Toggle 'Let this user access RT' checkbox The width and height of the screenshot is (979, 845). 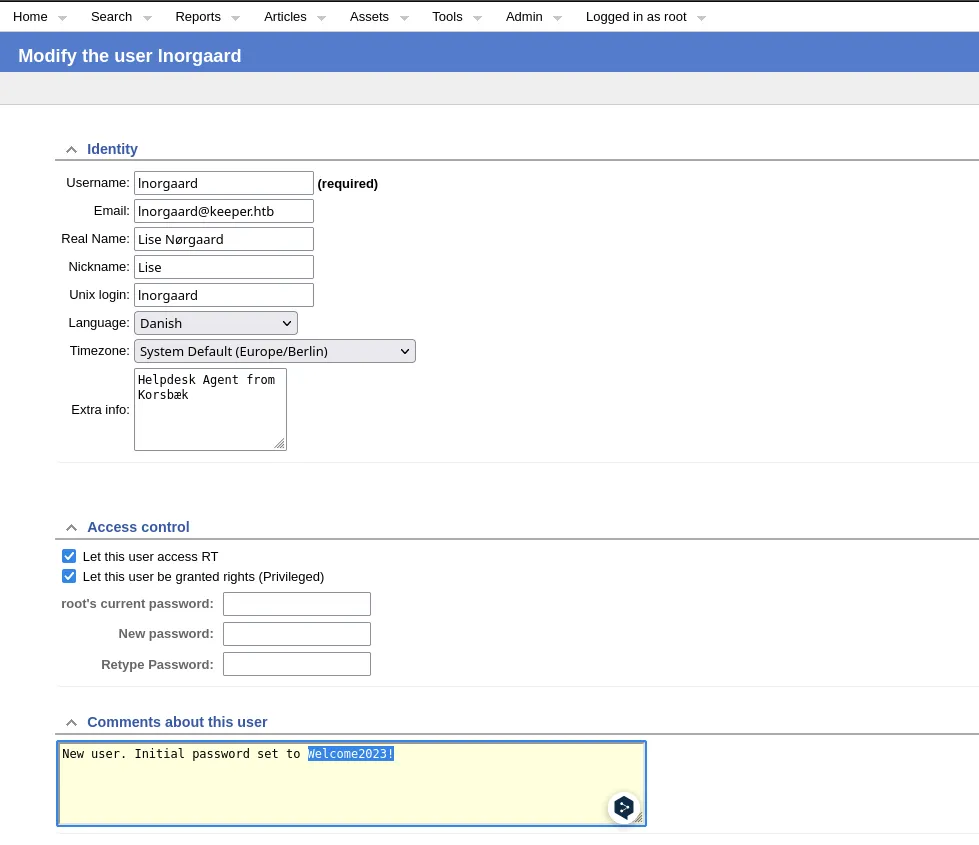(x=69, y=557)
